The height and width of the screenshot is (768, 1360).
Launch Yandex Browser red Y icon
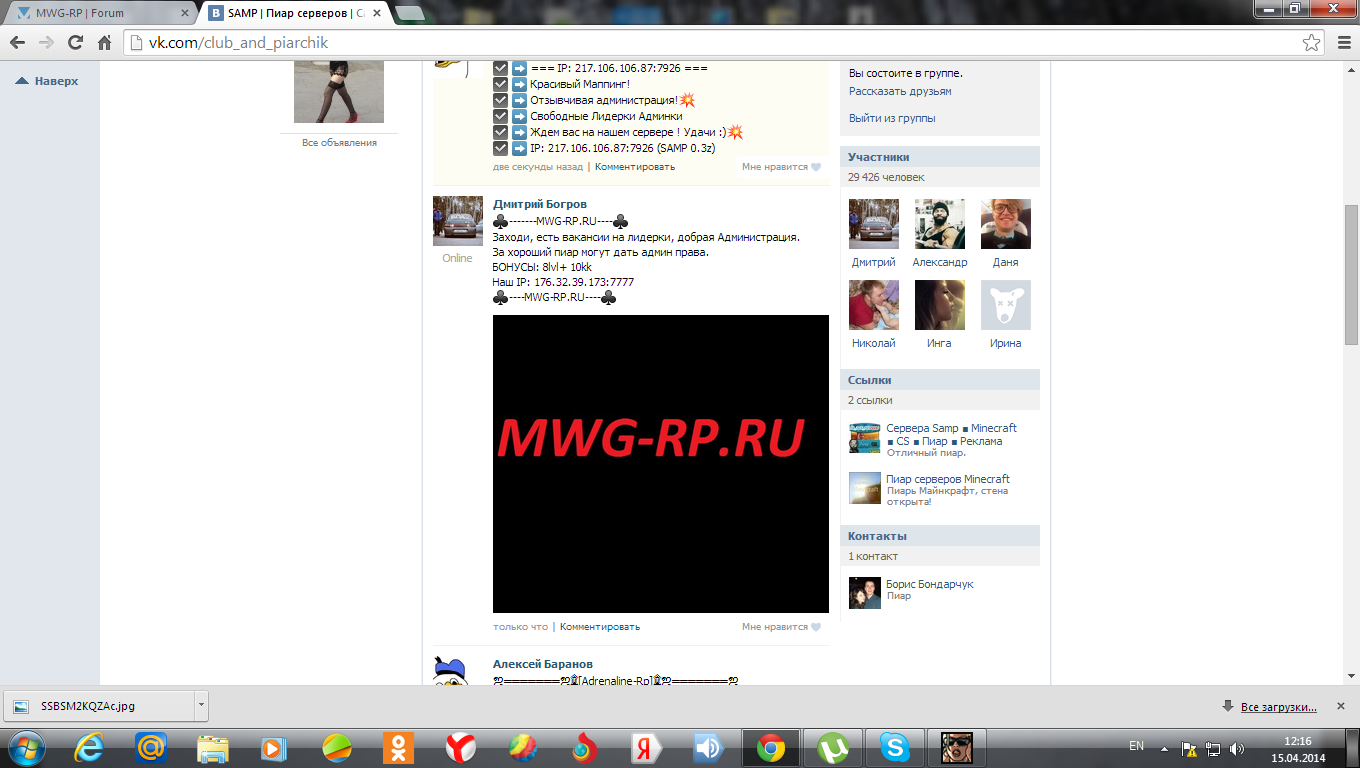(461, 748)
